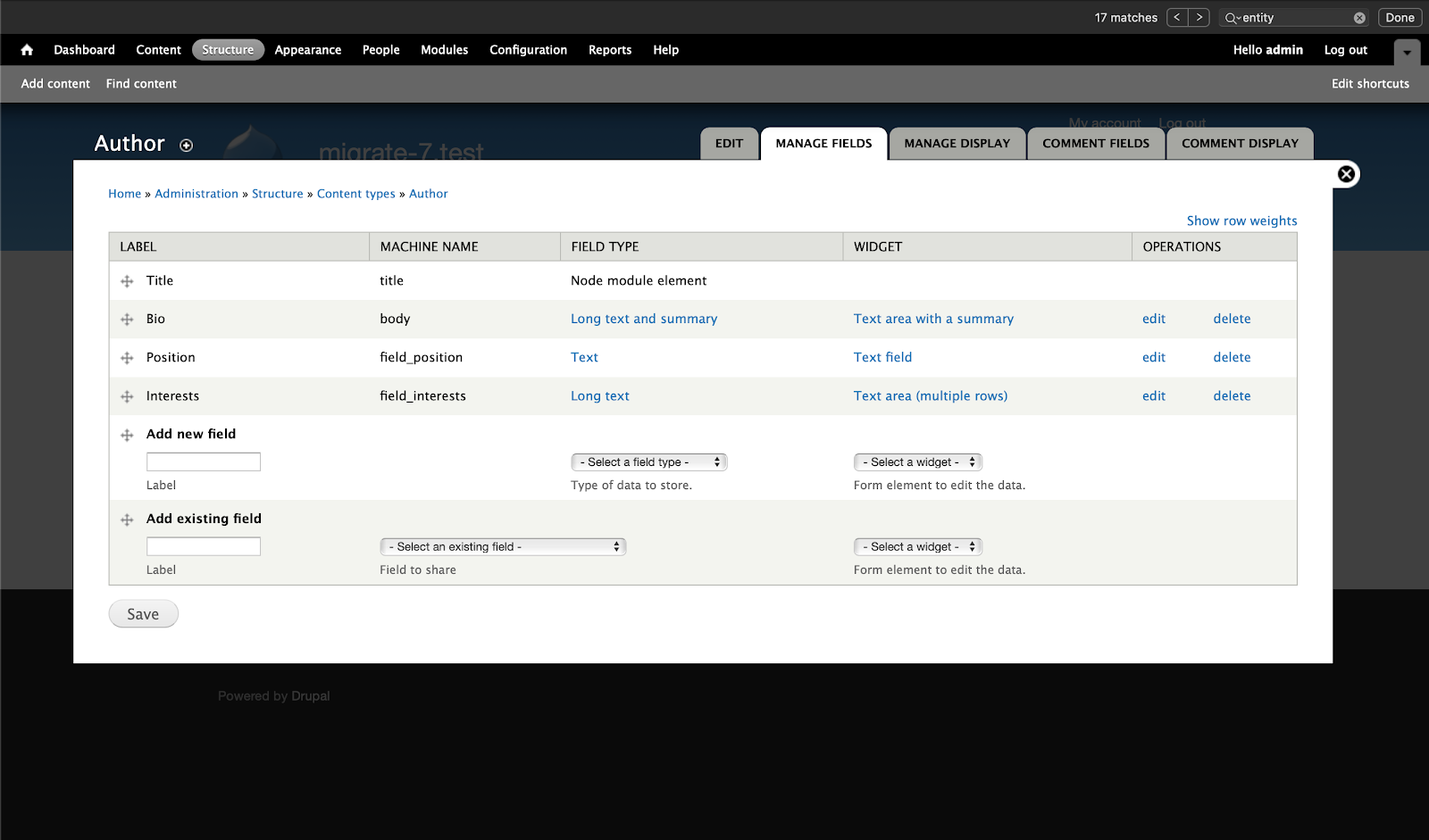The height and width of the screenshot is (840, 1429).
Task: Click the Find content shortcut
Action: click(x=141, y=84)
